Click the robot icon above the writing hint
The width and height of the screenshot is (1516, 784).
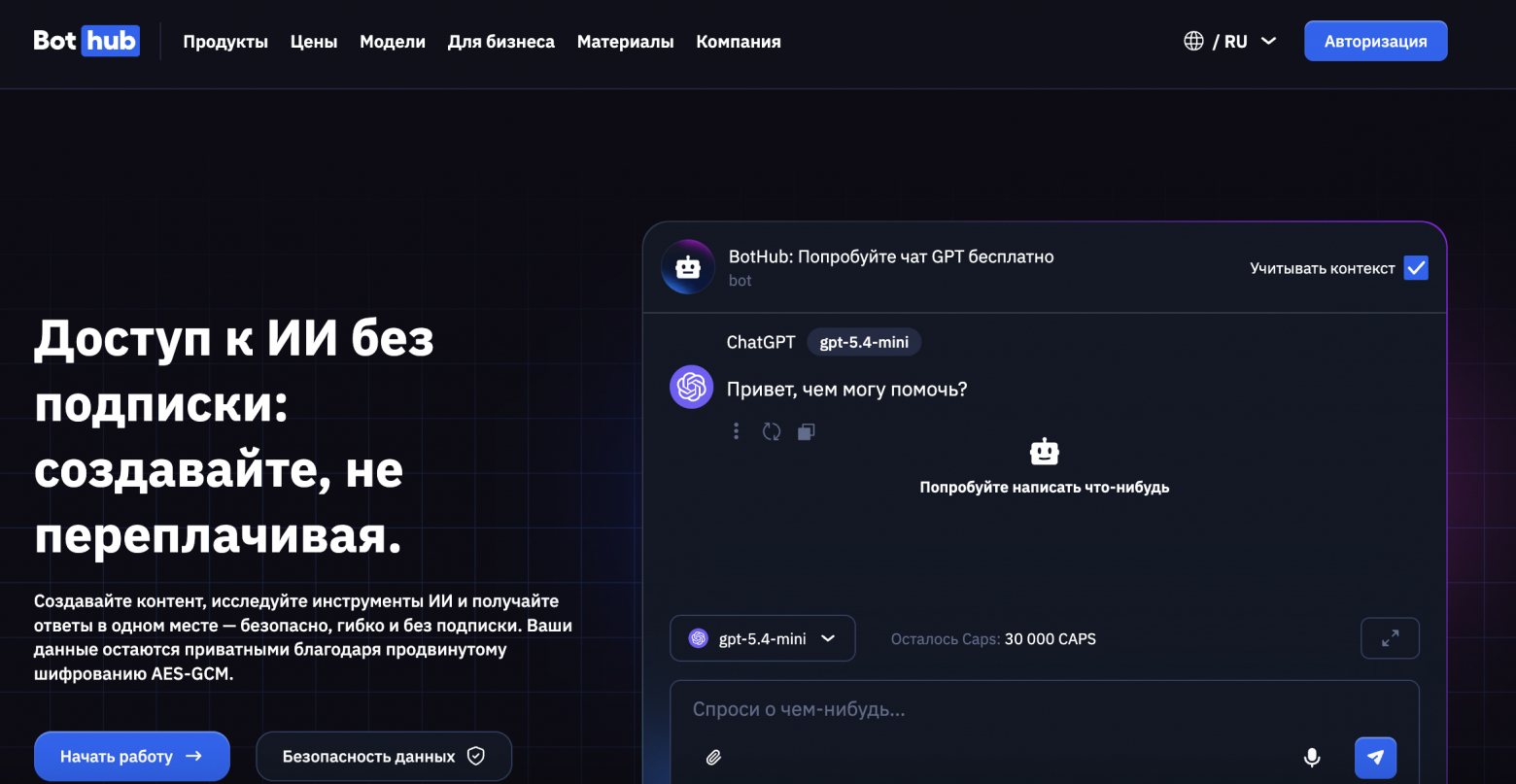(x=1044, y=452)
